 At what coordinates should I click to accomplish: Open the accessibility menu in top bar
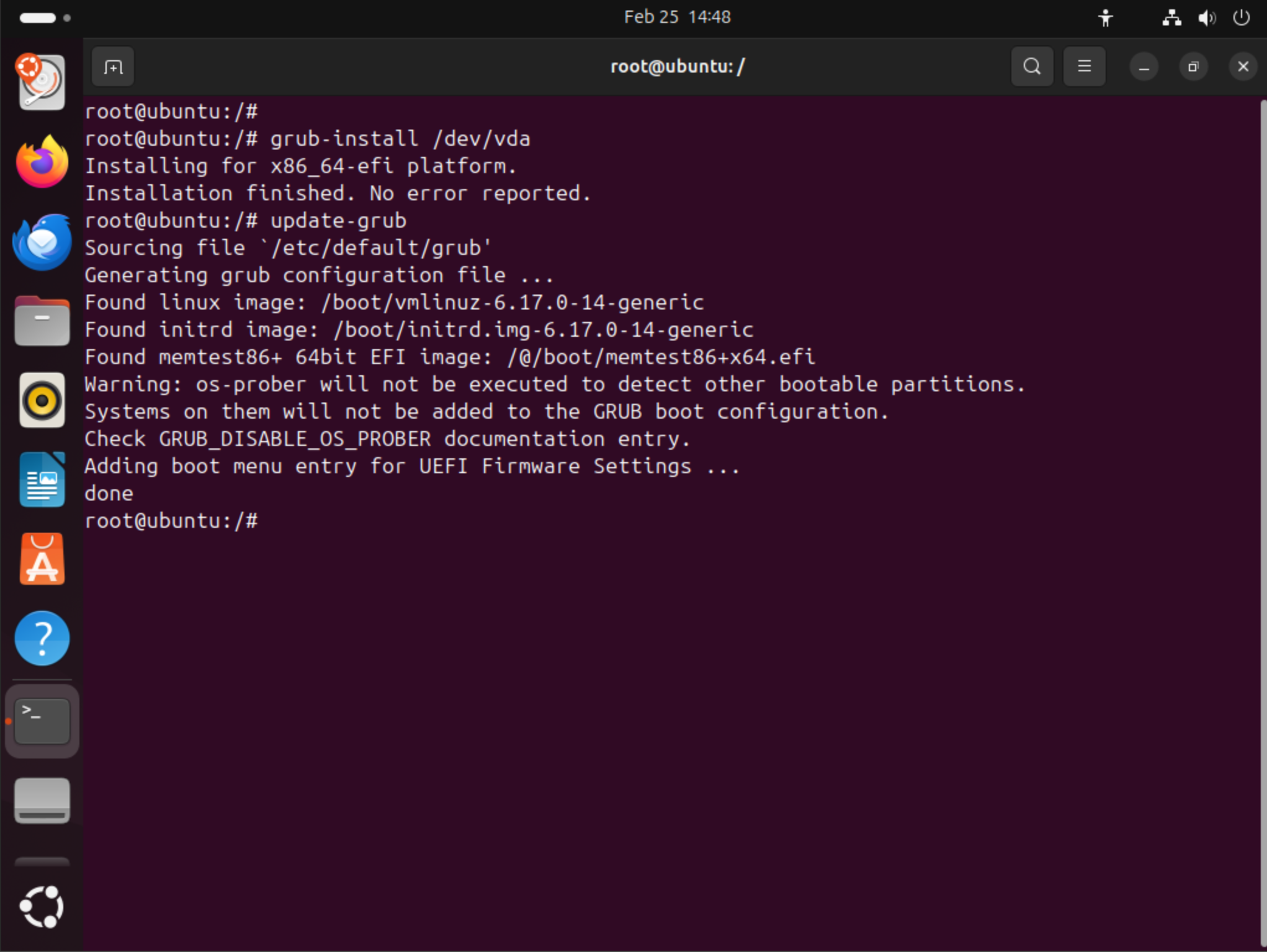point(1105,17)
